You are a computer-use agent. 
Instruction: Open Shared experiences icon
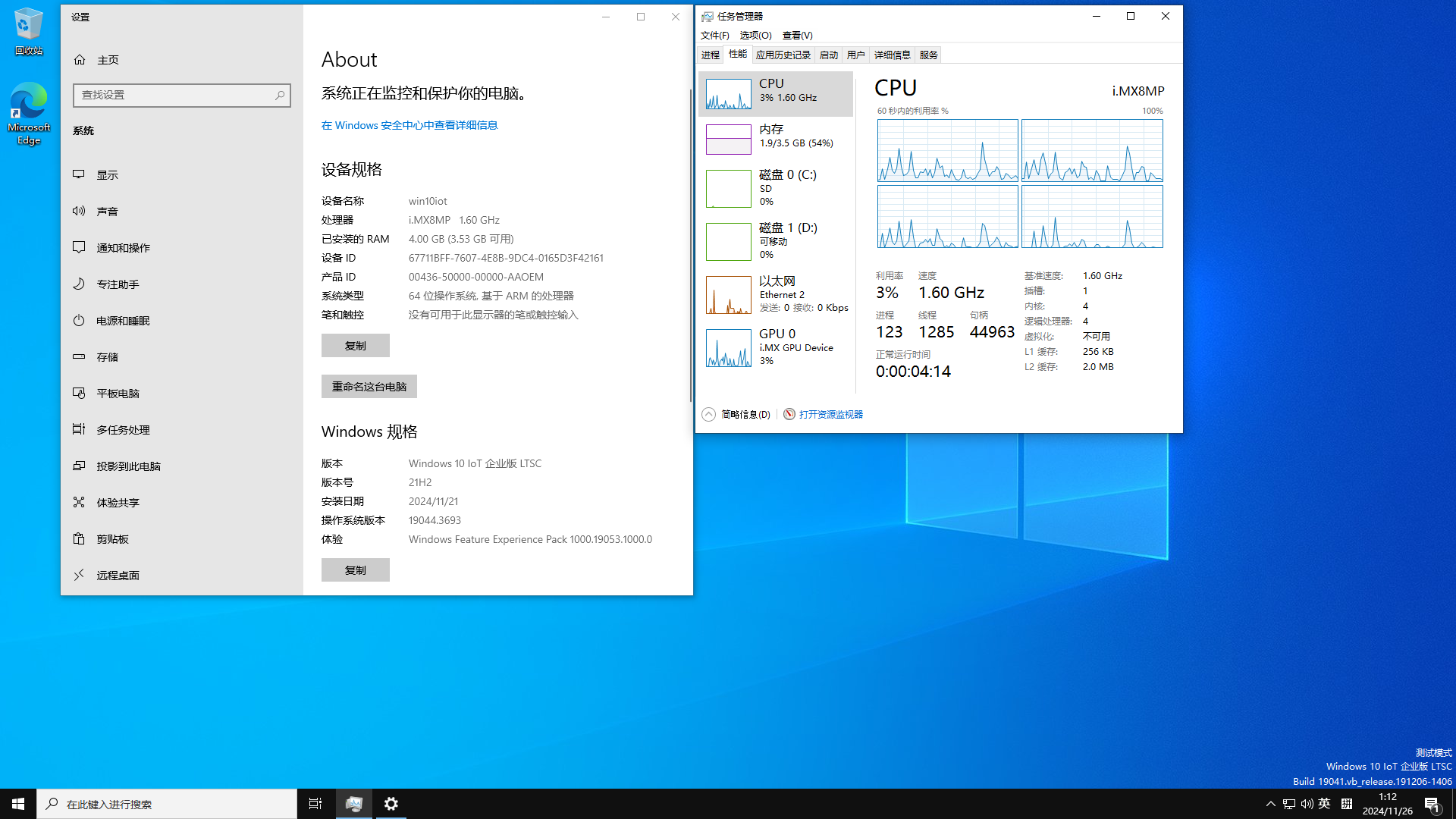79,502
